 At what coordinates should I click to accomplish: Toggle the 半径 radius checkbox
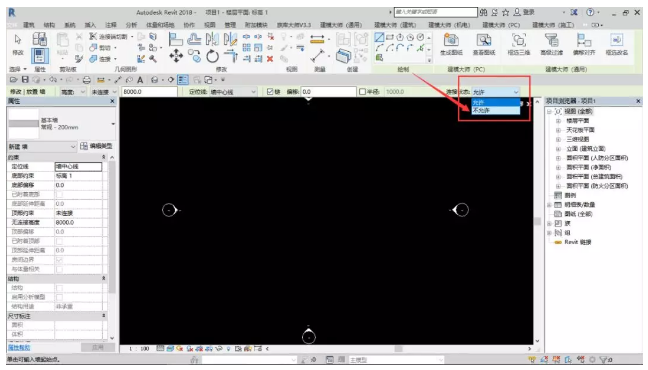362,92
